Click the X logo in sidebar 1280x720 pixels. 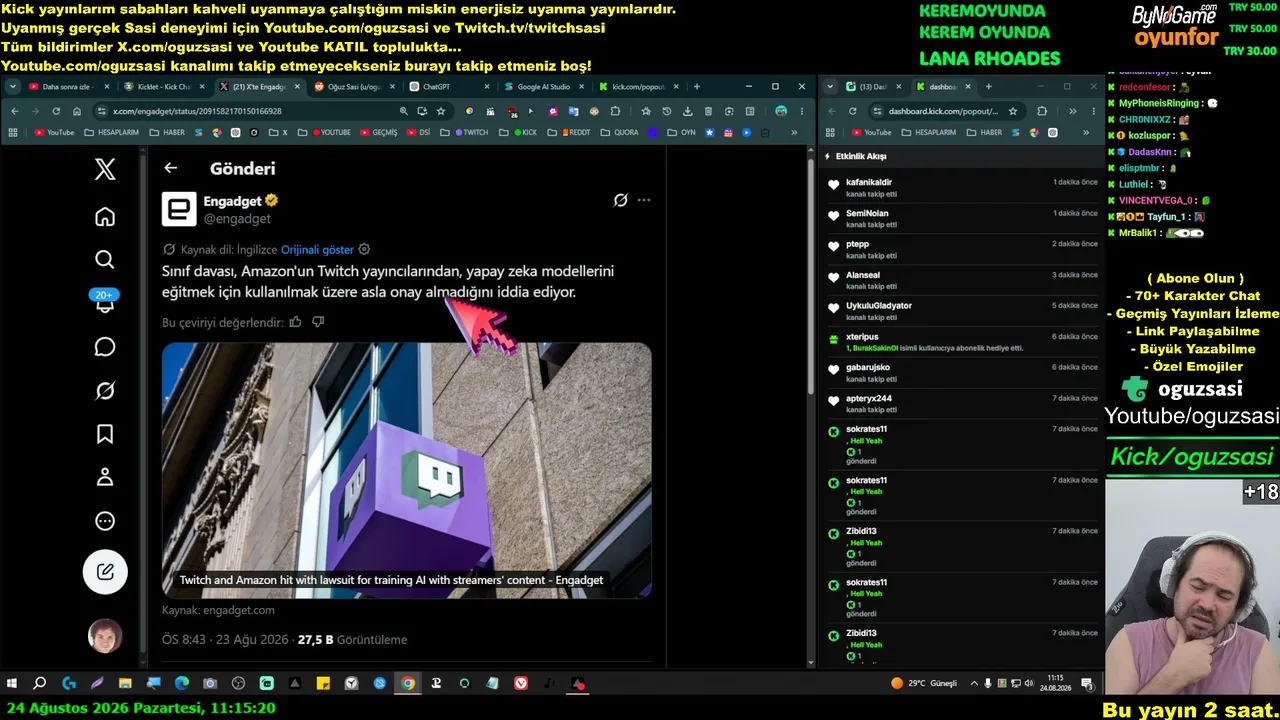click(105, 170)
